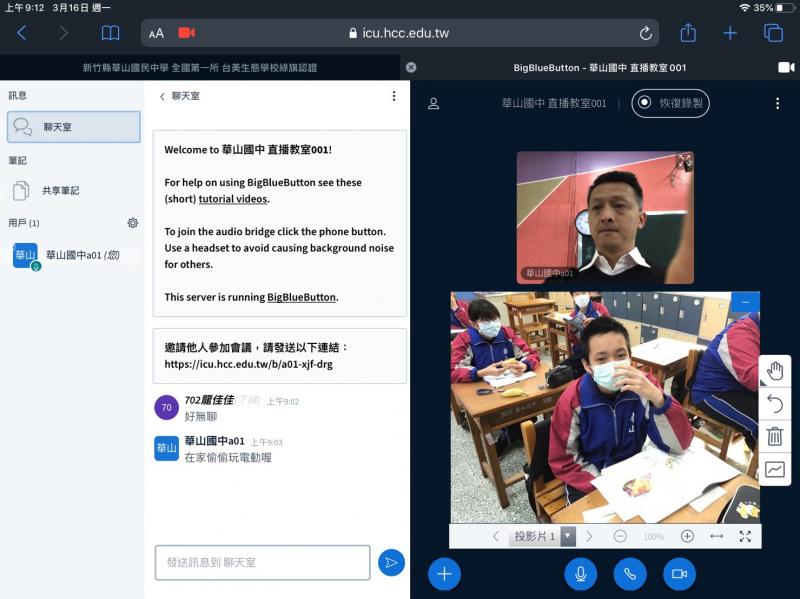Click the white camera icon in the tab bar
The height and width of the screenshot is (599, 800).
786,67
